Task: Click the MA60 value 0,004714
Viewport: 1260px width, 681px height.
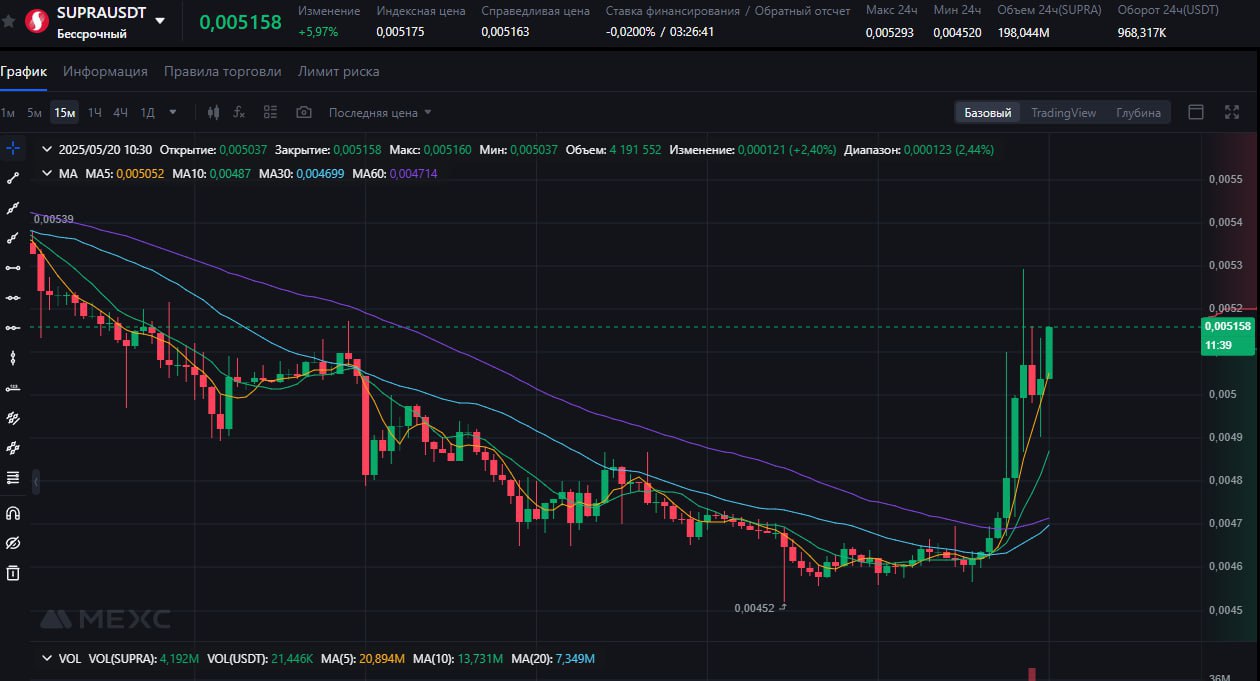Action: (413, 173)
